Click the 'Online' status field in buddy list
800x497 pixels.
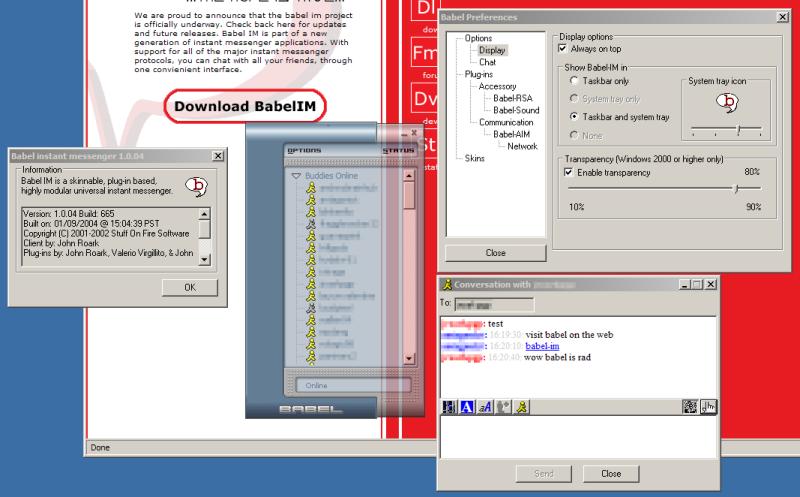[x=353, y=385]
